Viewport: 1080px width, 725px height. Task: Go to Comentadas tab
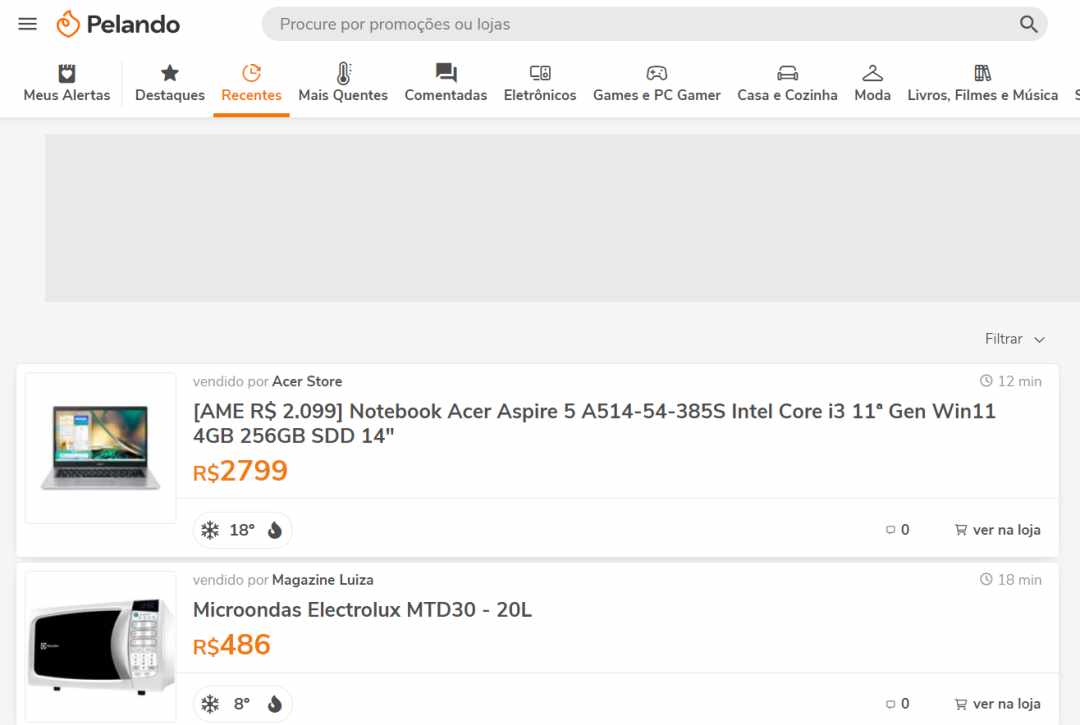point(446,83)
